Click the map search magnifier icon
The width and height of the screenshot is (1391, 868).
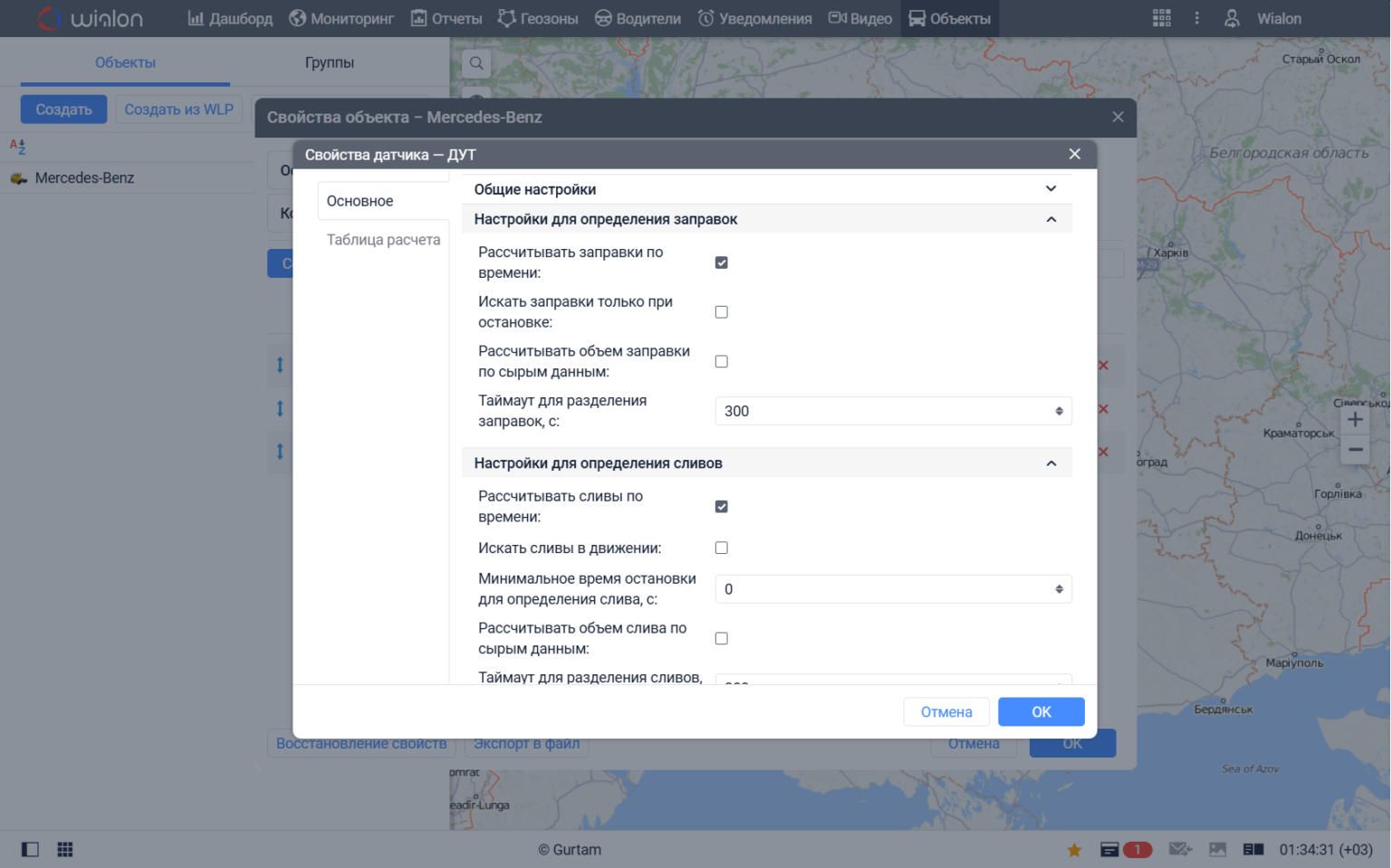coord(476,63)
